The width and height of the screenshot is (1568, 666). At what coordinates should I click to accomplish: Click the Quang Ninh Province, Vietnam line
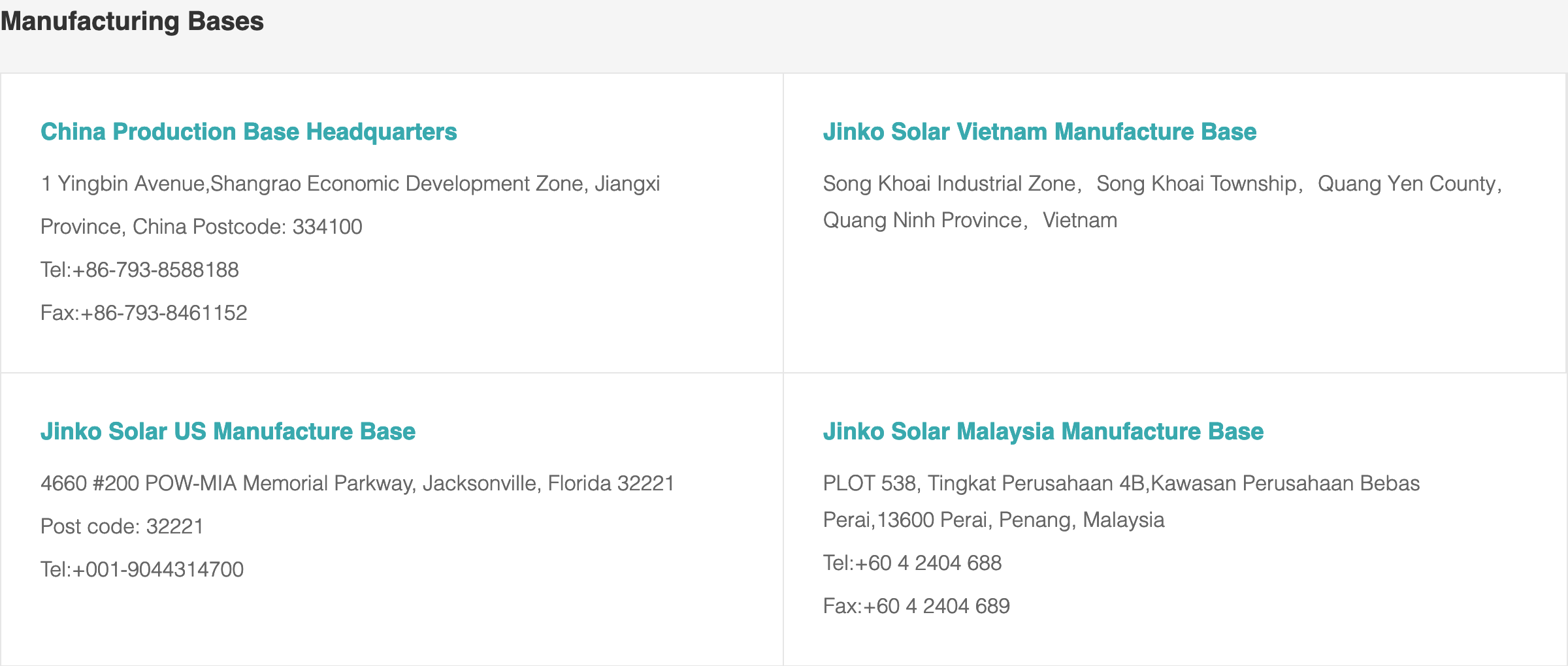(x=970, y=220)
